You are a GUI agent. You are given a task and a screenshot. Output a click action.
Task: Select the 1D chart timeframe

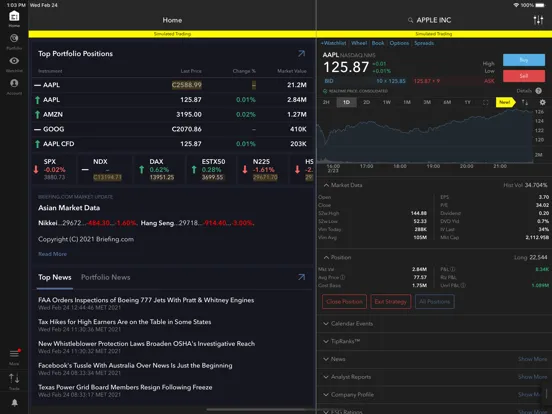(x=346, y=102)
